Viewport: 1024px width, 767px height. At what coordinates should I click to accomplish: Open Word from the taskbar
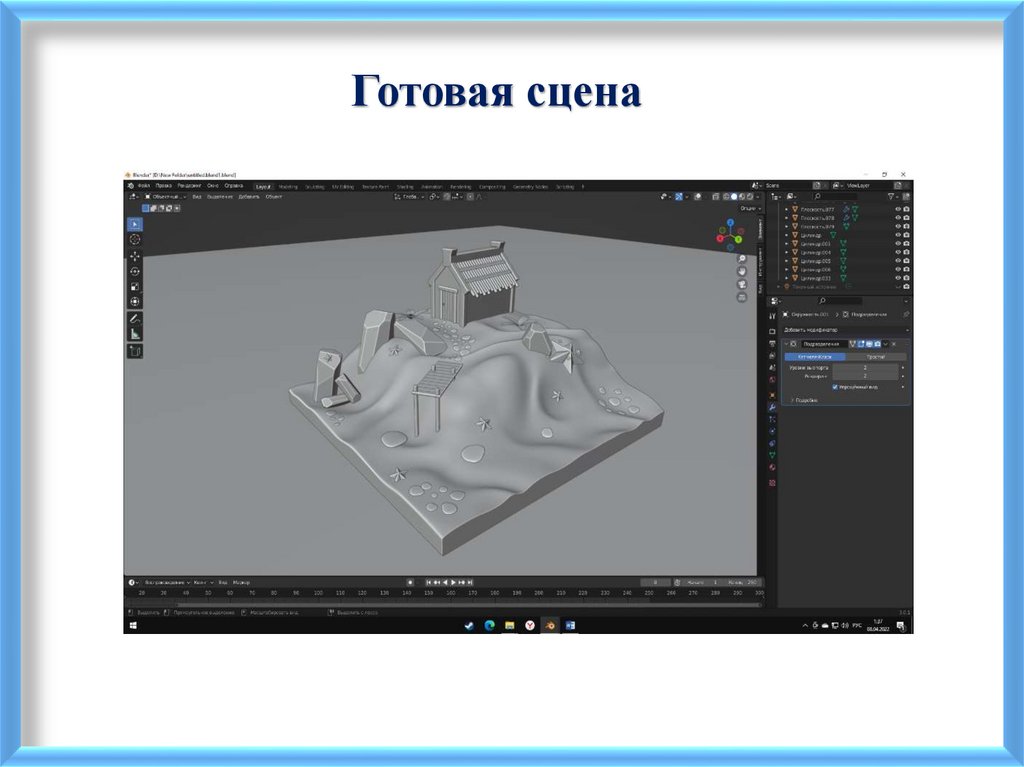pyautogui.click(x=570, y=626)
